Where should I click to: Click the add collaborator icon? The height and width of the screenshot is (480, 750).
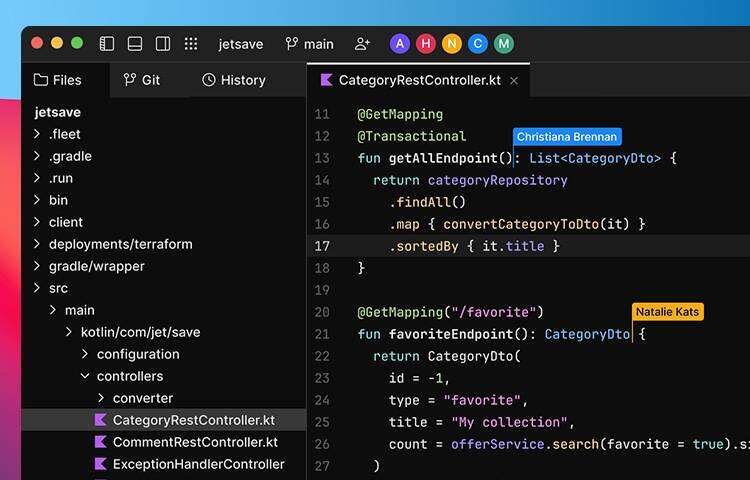pyautogui.click(x=362, y=44)
